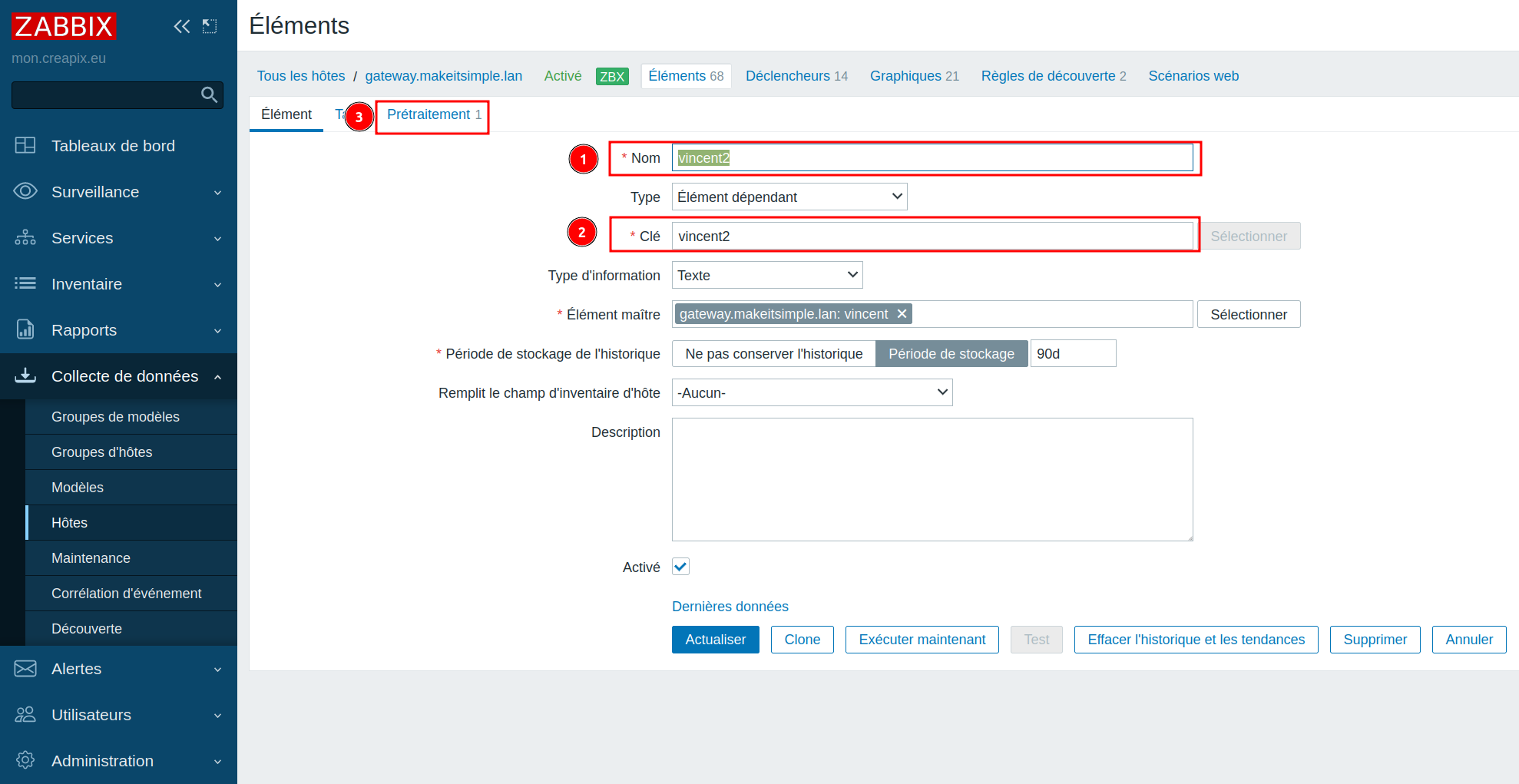Open the Type d'information dropdown

(766, 275)
